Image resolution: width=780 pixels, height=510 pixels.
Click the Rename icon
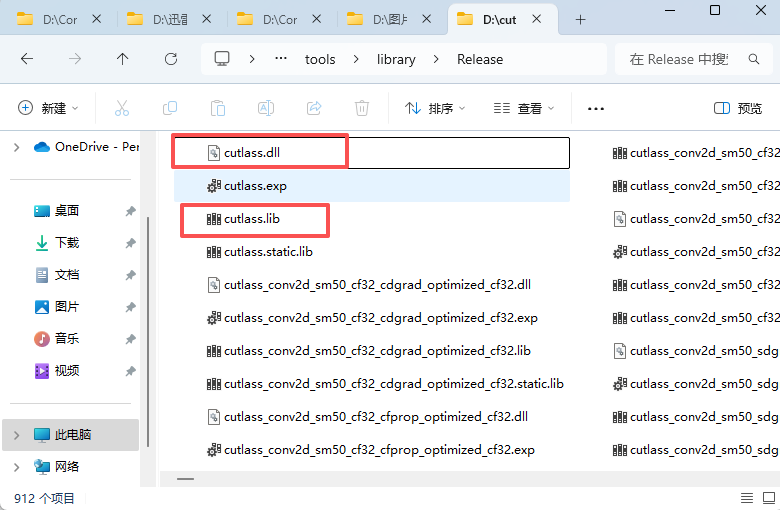point(266,108)
